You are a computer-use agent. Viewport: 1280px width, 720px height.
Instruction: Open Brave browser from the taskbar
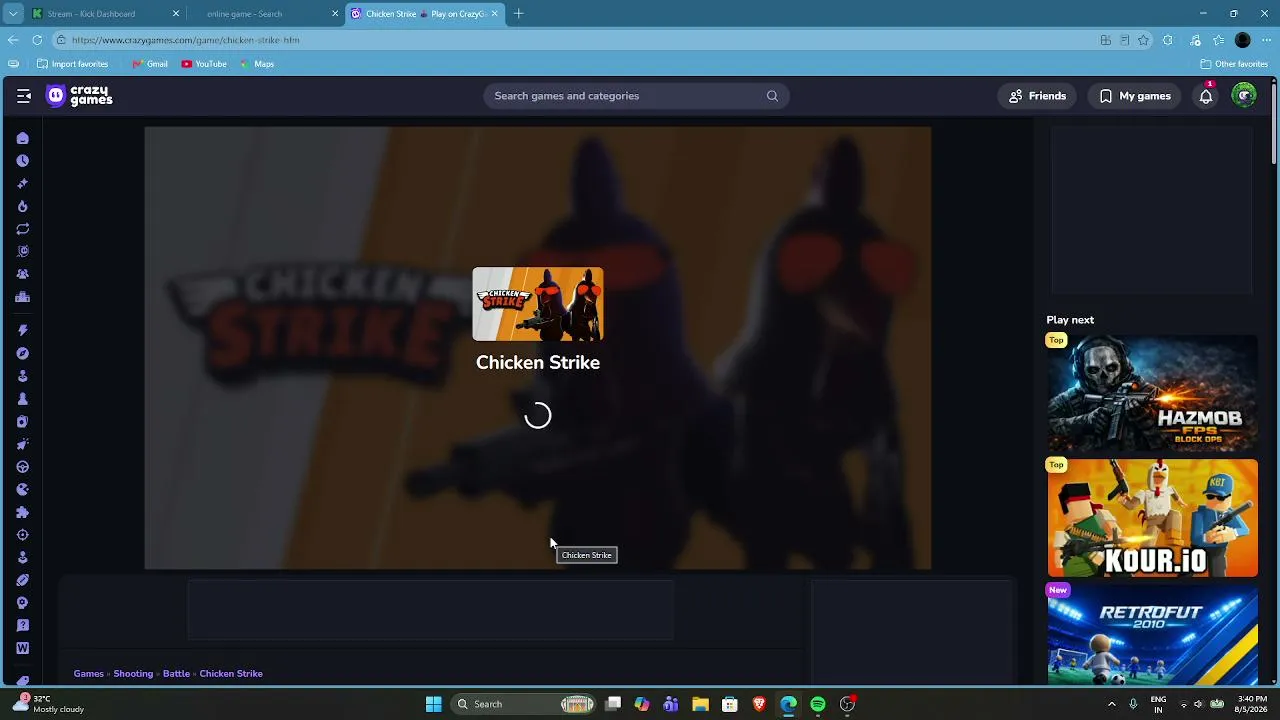click(759, 704)
